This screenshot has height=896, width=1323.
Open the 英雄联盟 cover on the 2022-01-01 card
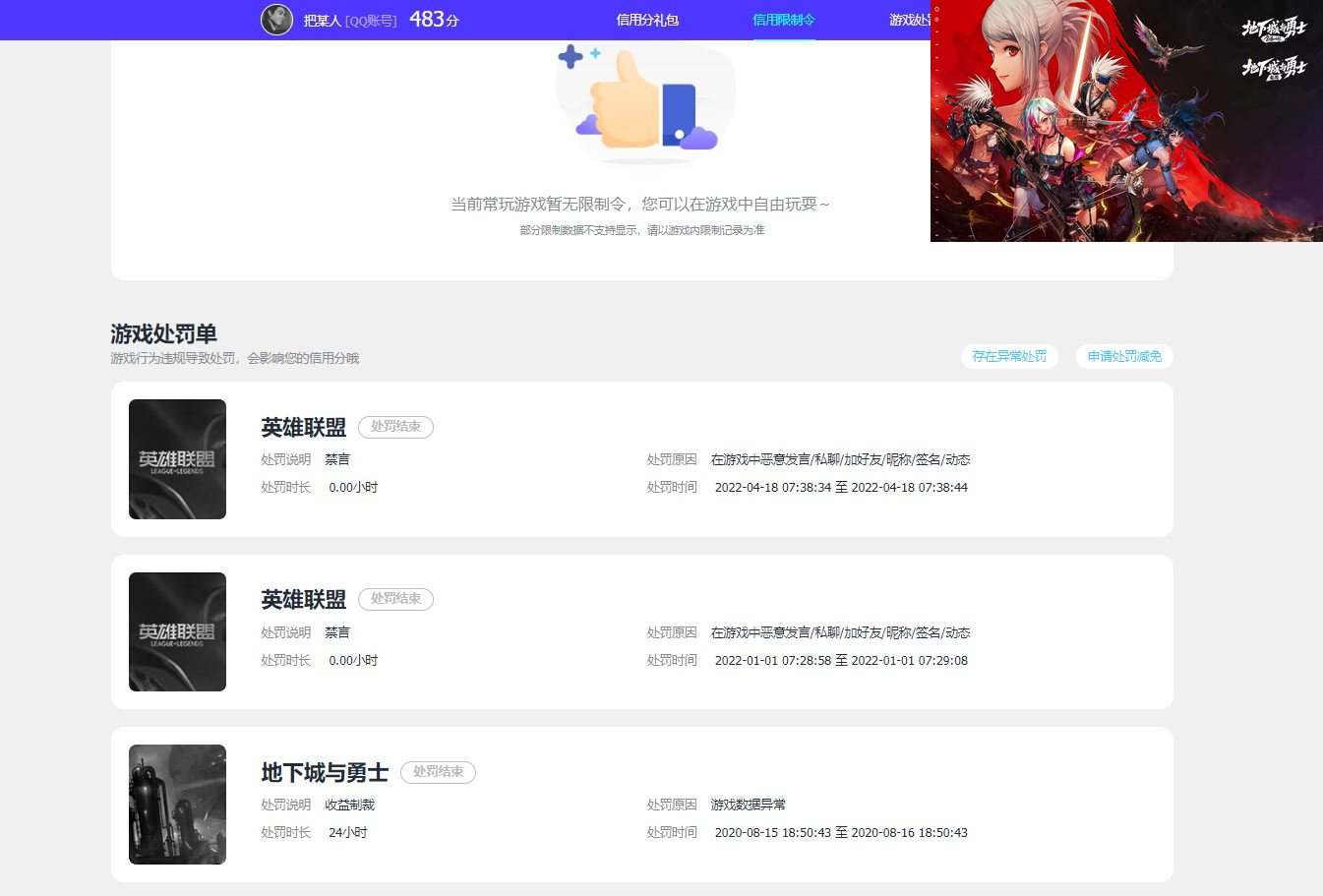[177, 631]
